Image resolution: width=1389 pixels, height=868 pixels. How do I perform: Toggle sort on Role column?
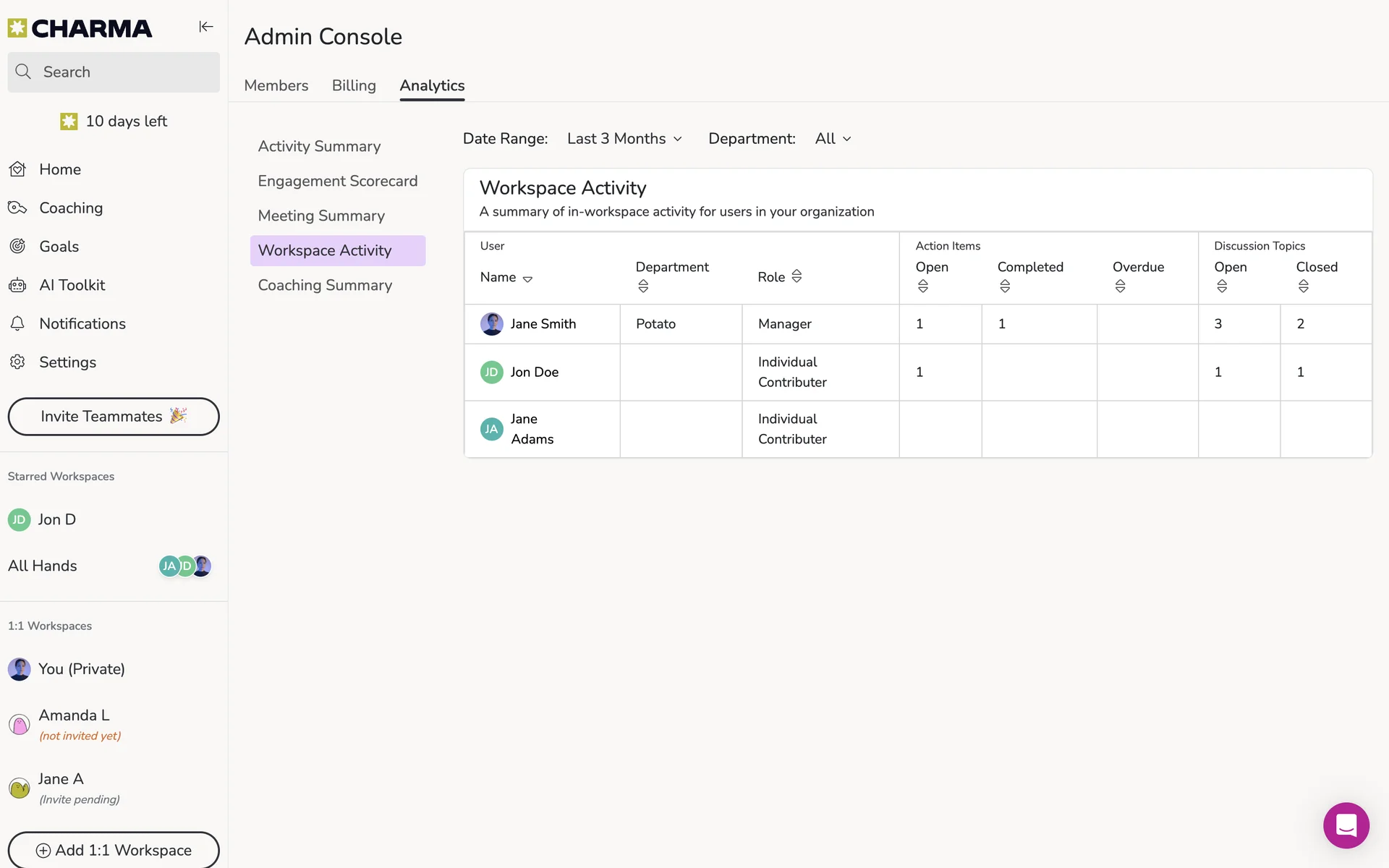point(797,276)
